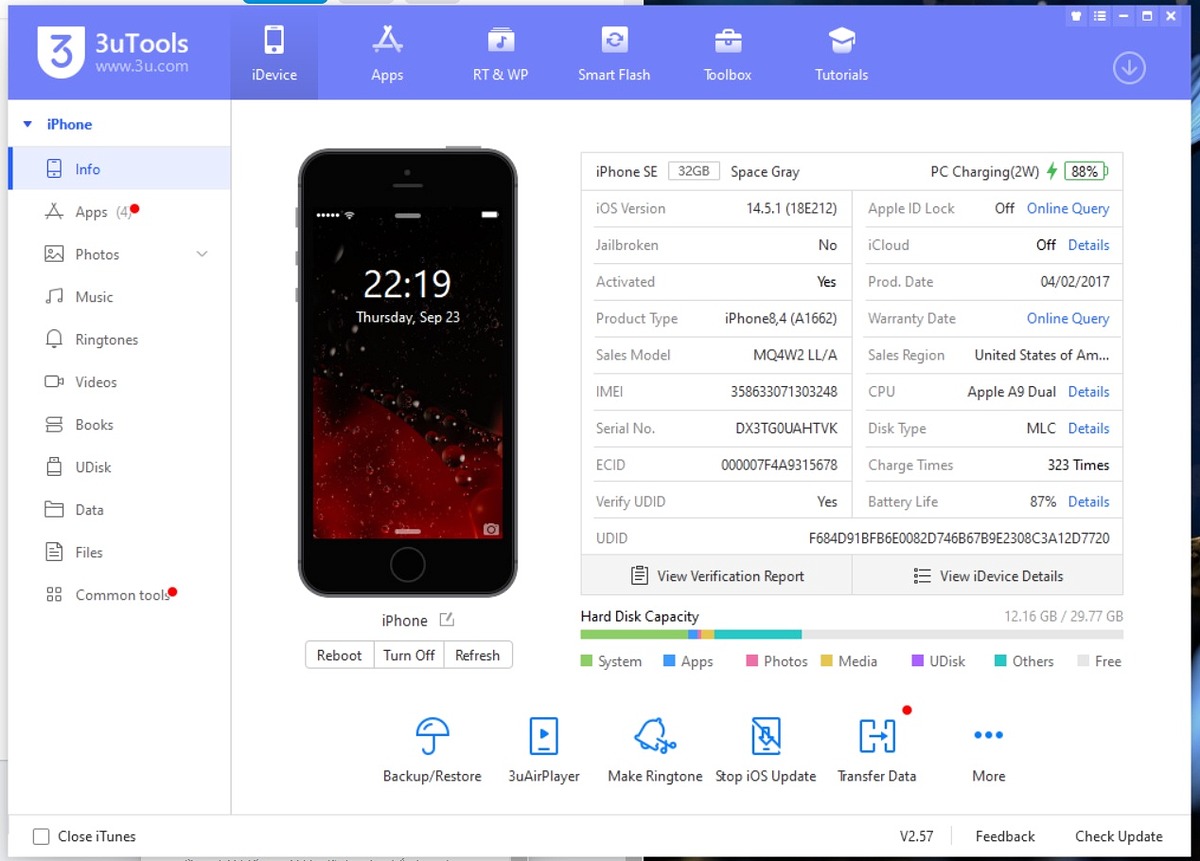Viewport: 1200px width, 861px height.
Task: Click Online Query for Warranty Date
Action: pos(1068,318)
